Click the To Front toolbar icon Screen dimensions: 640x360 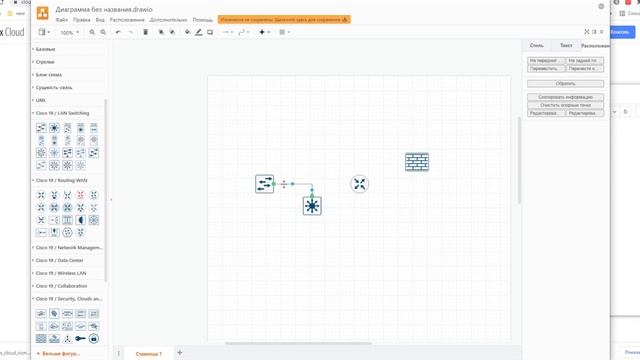[161, 32]
